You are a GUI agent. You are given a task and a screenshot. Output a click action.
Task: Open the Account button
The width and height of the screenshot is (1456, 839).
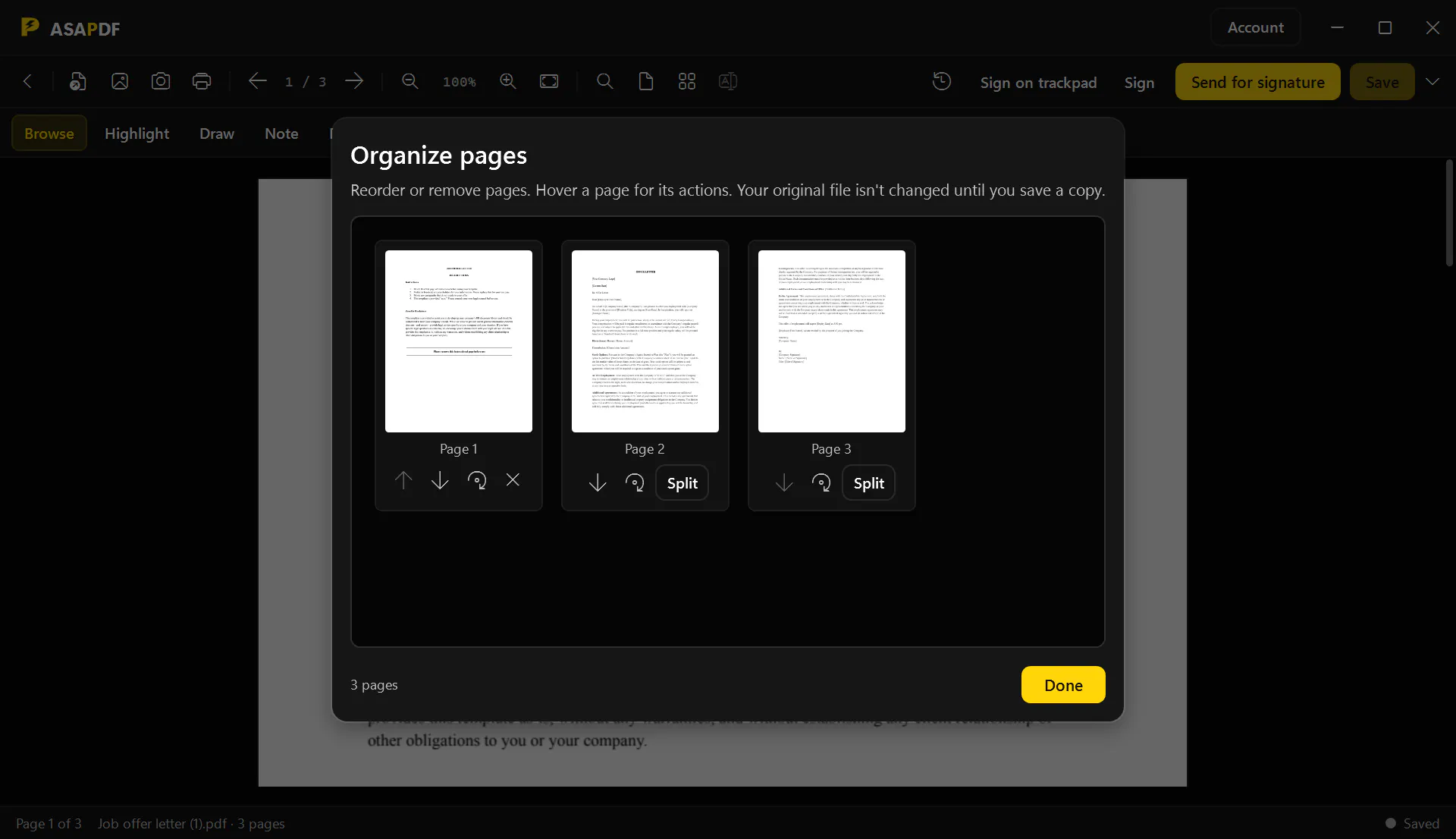1256,27
